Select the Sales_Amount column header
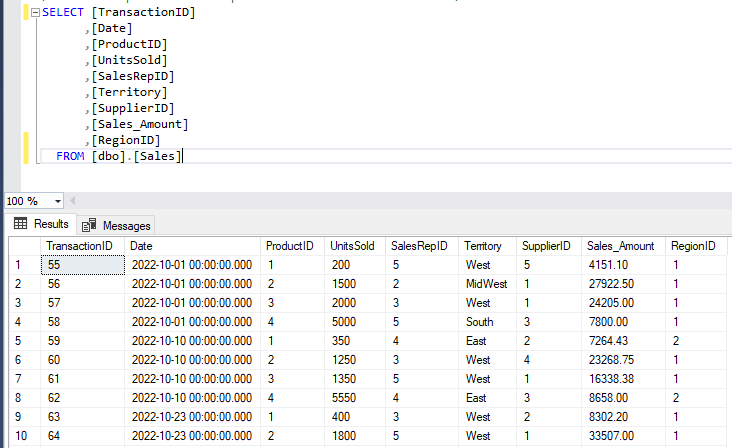The image size is (732, 448). [623, 246]
